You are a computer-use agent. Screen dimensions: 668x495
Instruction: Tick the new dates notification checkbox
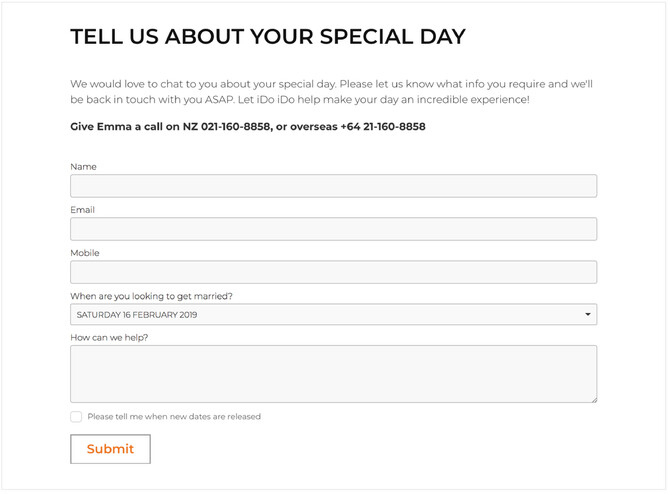(x=76, y=416)
